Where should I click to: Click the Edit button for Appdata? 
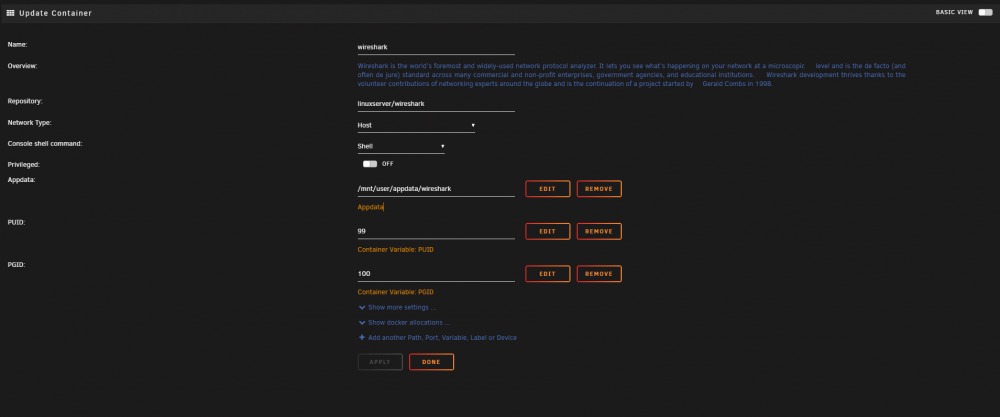547,189
